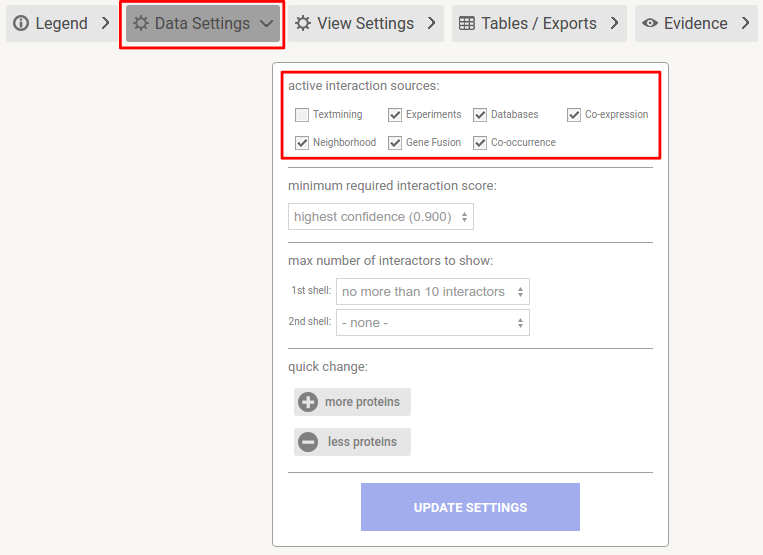The width and height of the screenshot is (763, 555).
Task: Toggle the Neighborhood checkbox
Action: pyautogui.click(x=302, y=143)
